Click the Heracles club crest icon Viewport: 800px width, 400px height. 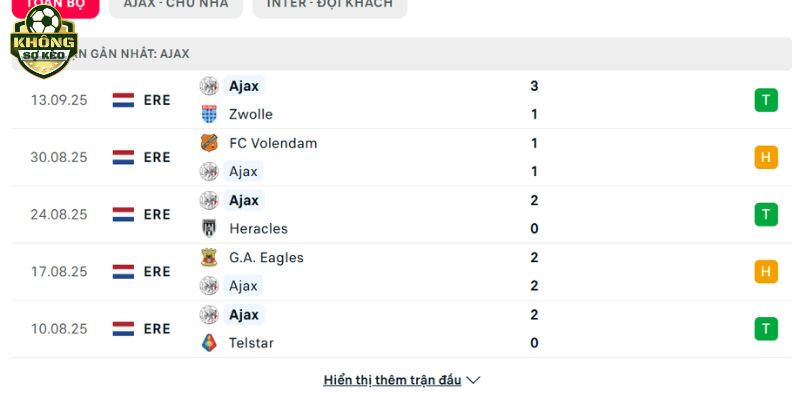pyautogui.click(x=209, y=229)
